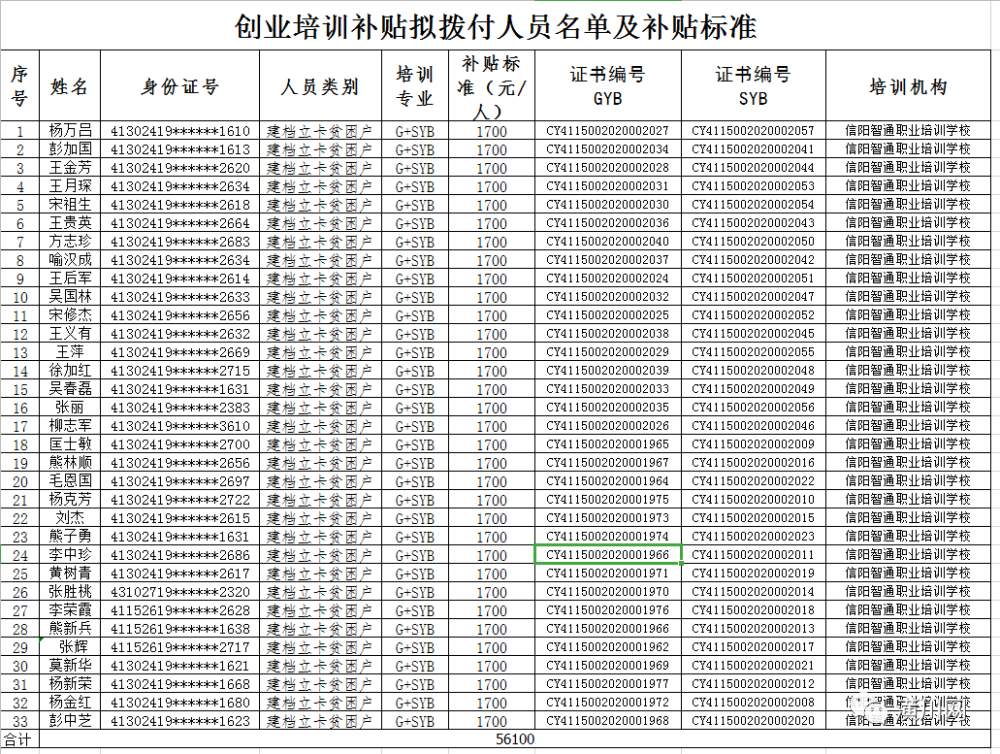Click SYB certificate CY4115002020002055
The width and height of the screenshot is (1000, 754).
click(753, 352)
